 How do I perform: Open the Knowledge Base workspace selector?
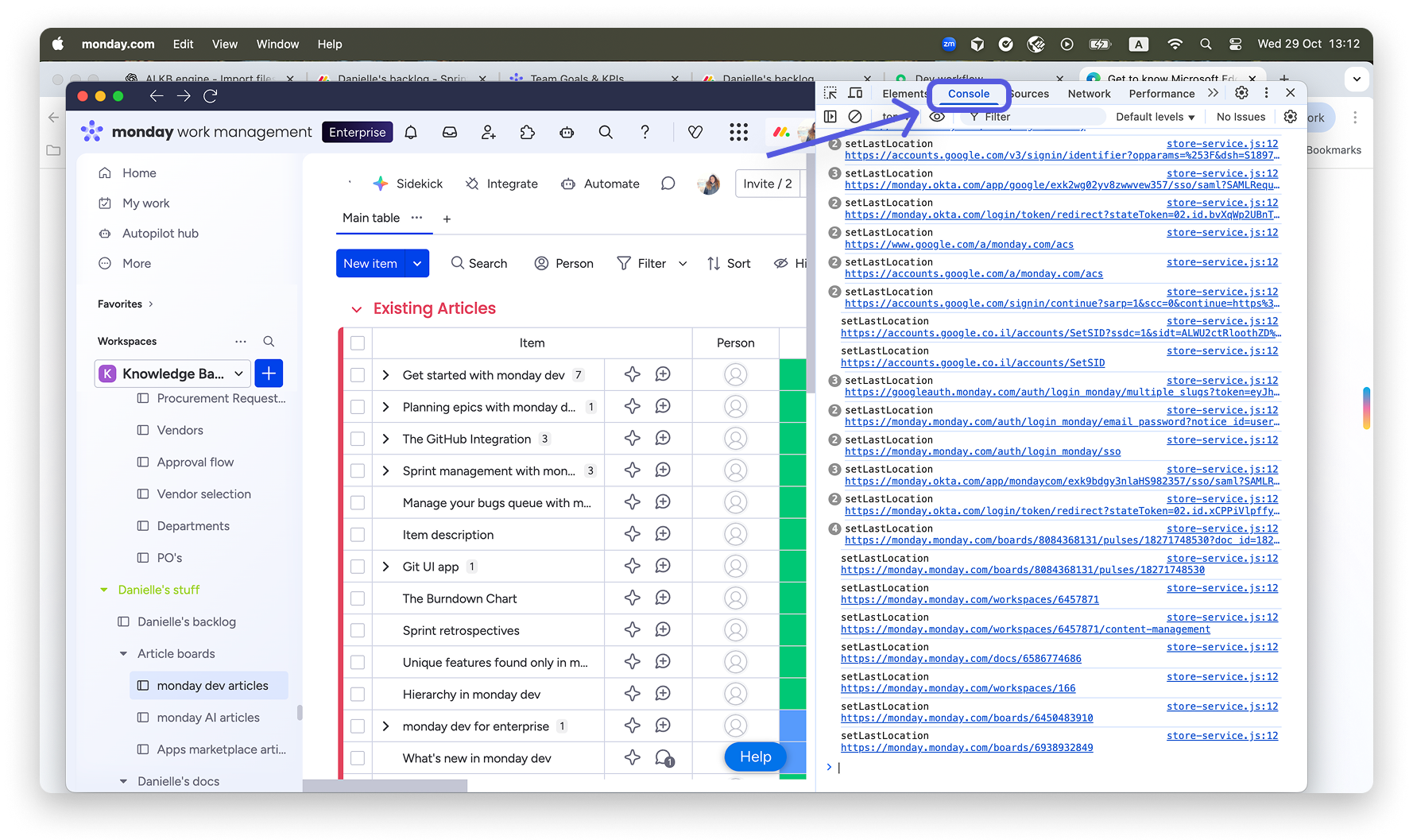pyautogui.click(x=173, y=374)
